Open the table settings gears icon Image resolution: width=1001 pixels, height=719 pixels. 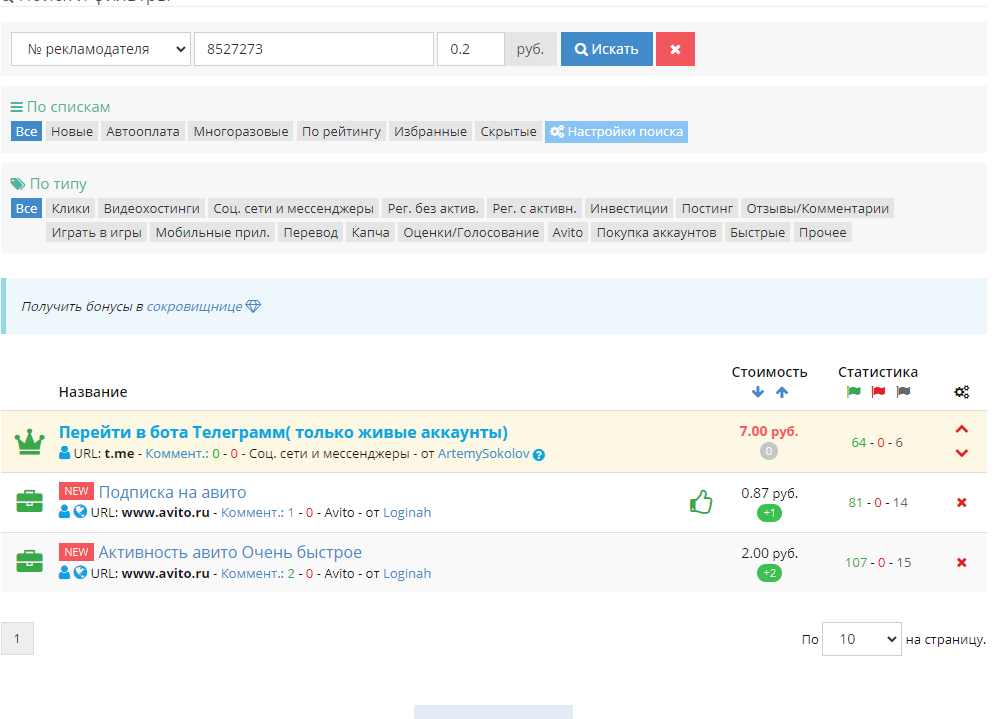(x=961, y=392)
